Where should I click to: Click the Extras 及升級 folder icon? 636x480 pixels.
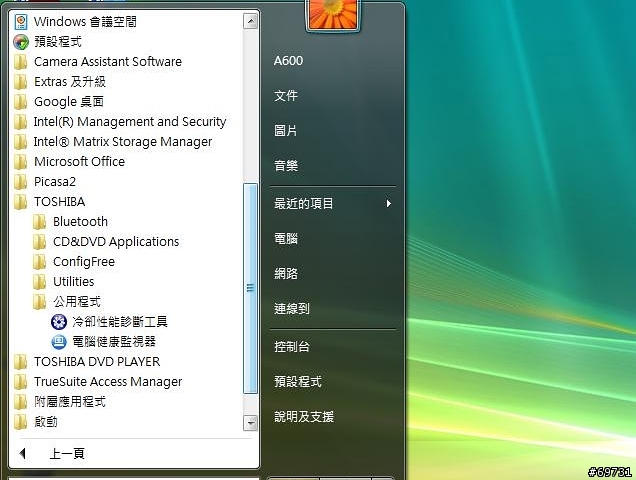point(20,82)
